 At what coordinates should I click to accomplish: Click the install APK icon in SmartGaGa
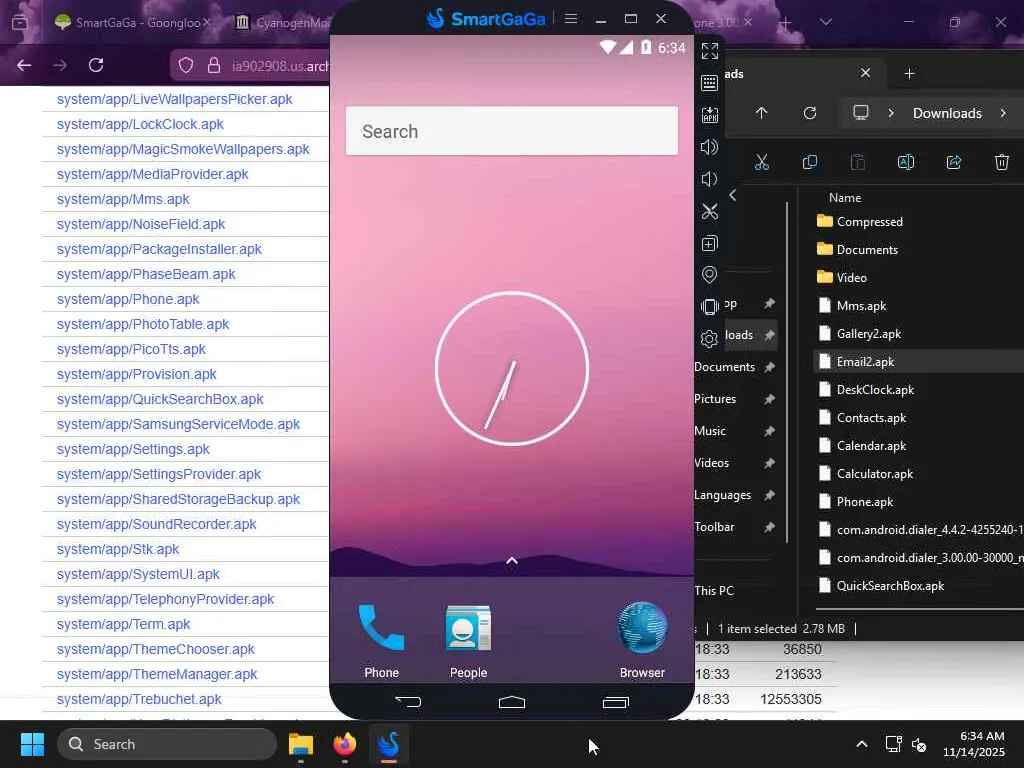pyautogui.click(x=709, y=115)
